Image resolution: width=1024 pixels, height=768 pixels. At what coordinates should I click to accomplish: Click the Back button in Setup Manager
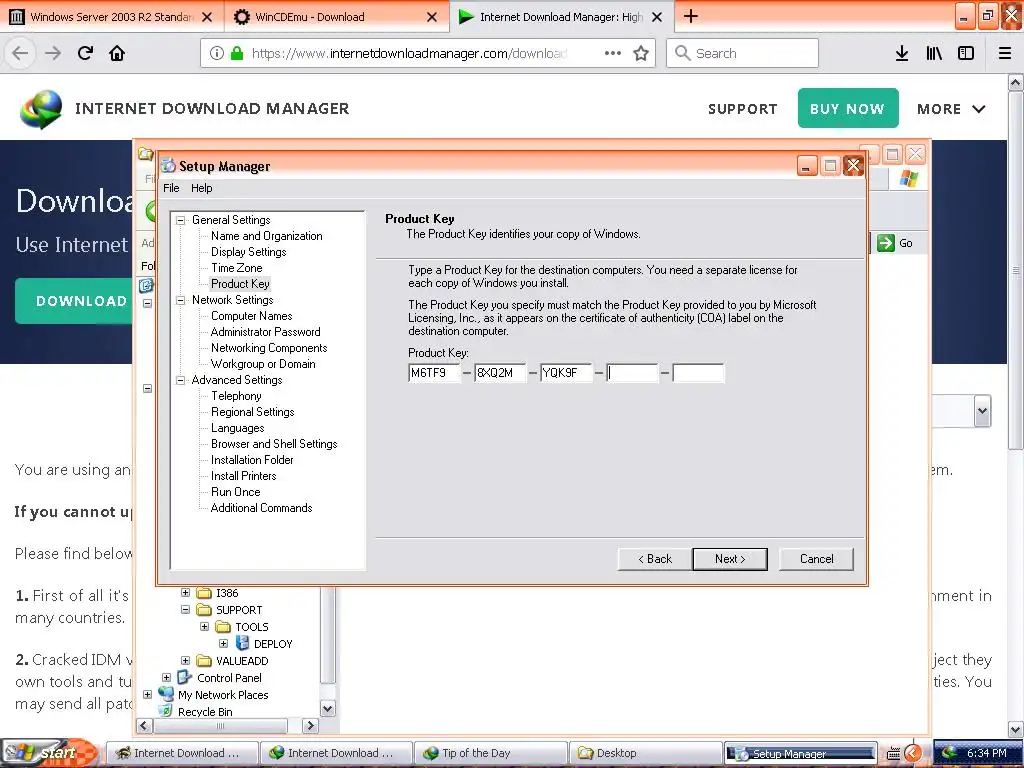pyautogui.click(x=655, y=559)
